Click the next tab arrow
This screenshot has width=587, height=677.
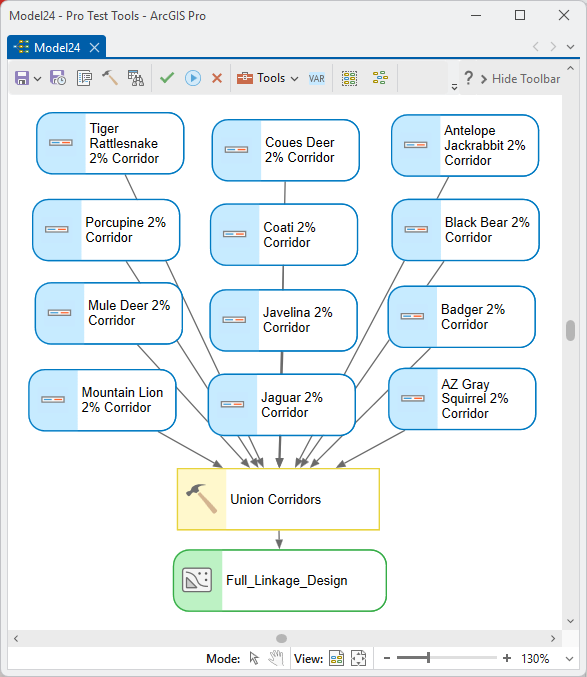553,46
